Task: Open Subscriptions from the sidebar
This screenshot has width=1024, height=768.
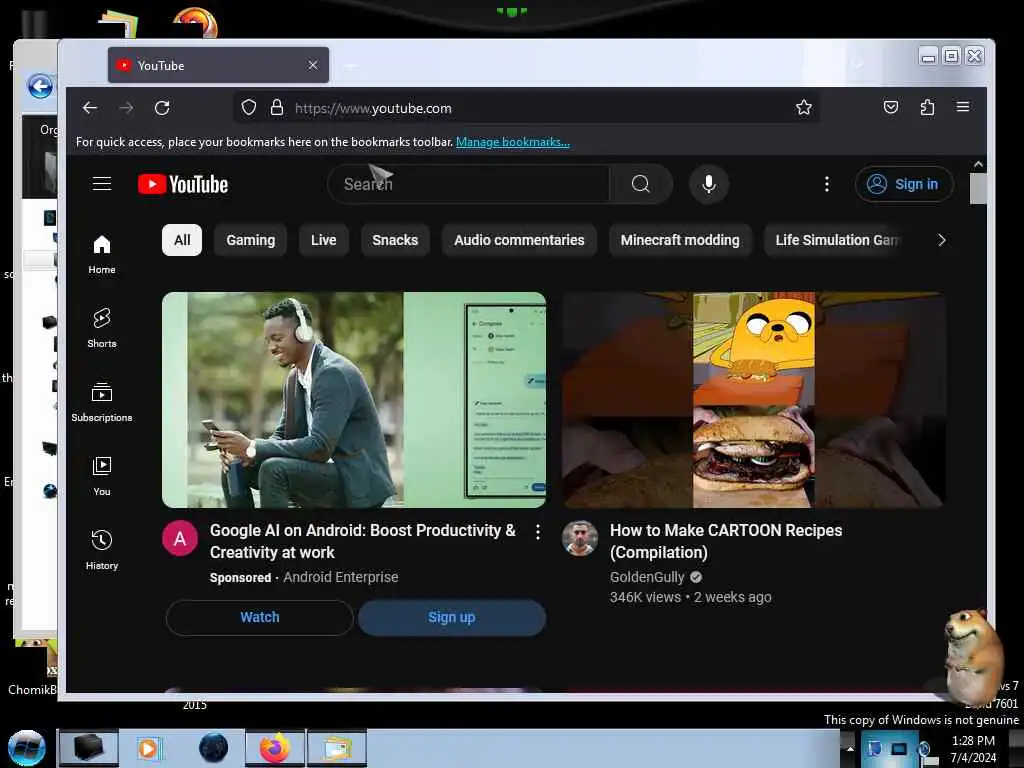Action: (x=102, y=402)
